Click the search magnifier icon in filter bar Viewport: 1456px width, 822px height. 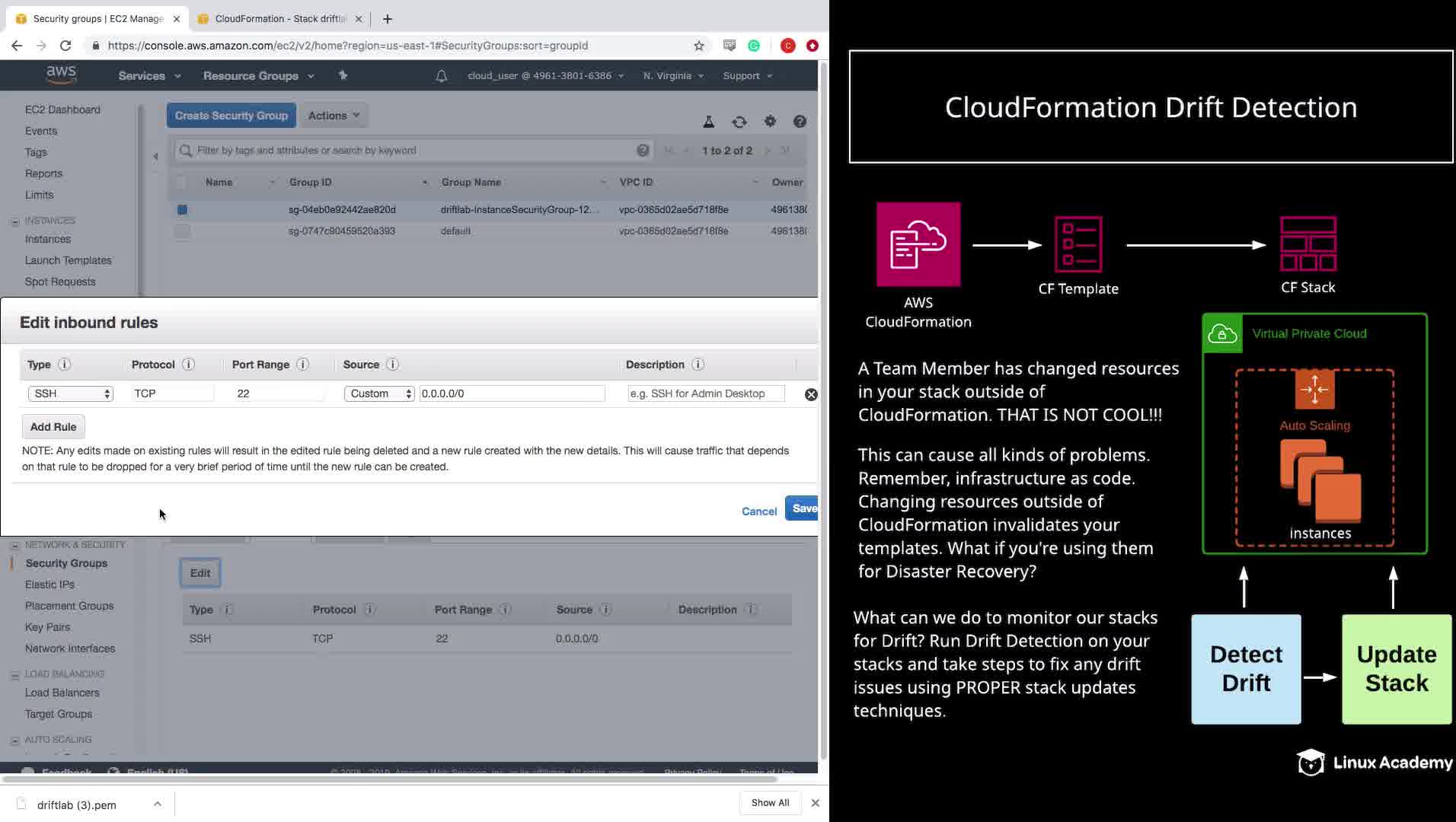(x=185, y=151)
